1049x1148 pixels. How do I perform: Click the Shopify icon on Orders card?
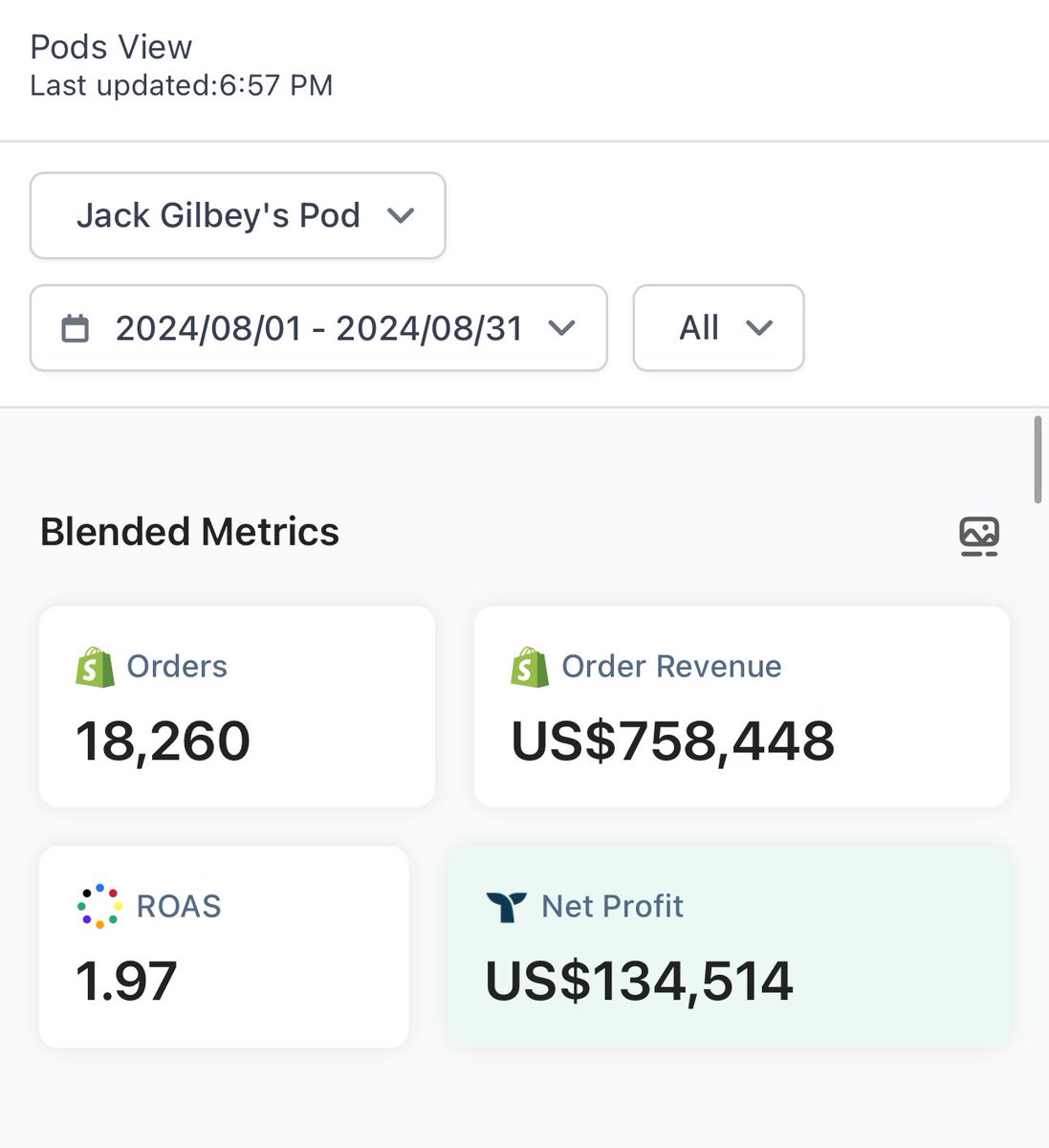(95, 667)
